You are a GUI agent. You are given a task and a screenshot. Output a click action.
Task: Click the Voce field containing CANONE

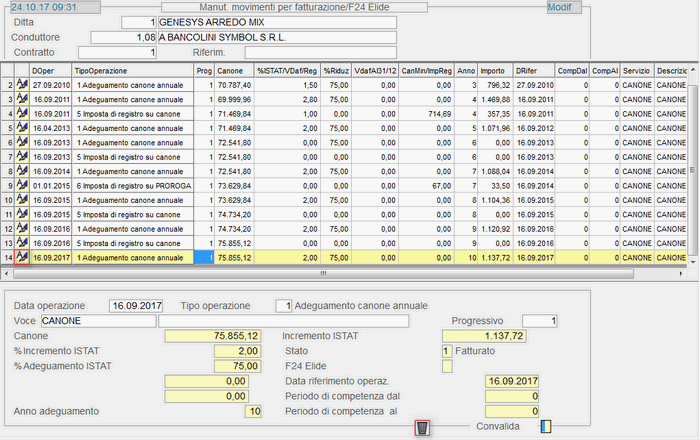[x=99, y=321]
